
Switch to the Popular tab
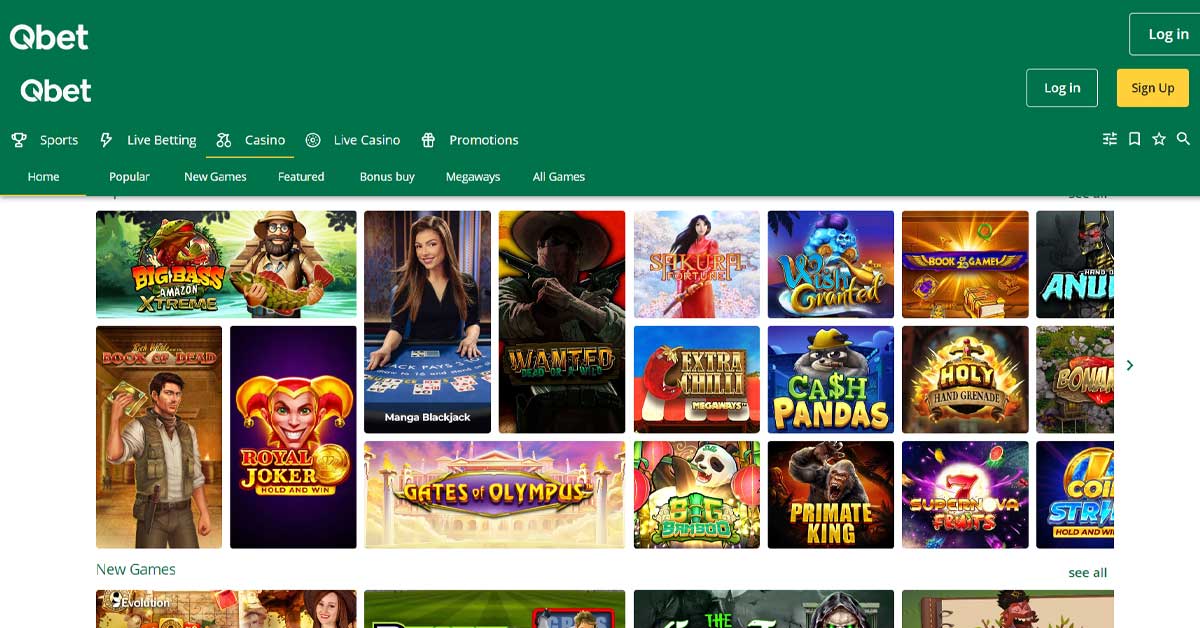pos(129,177)
